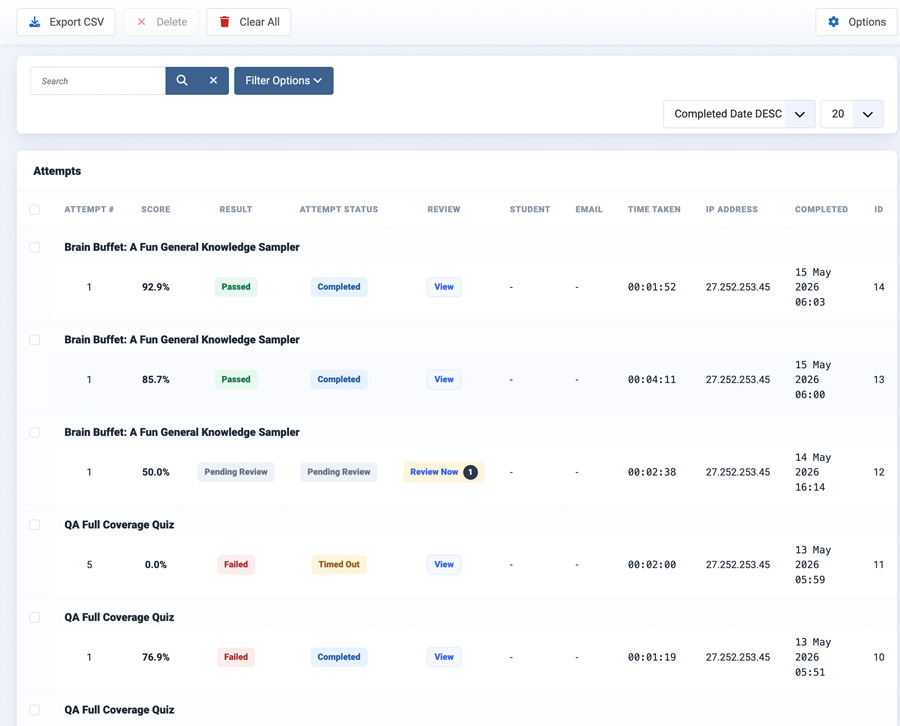Screen dimensions: 900x726
Task: Expand the Filter Options dropdown
Action: 284,81
